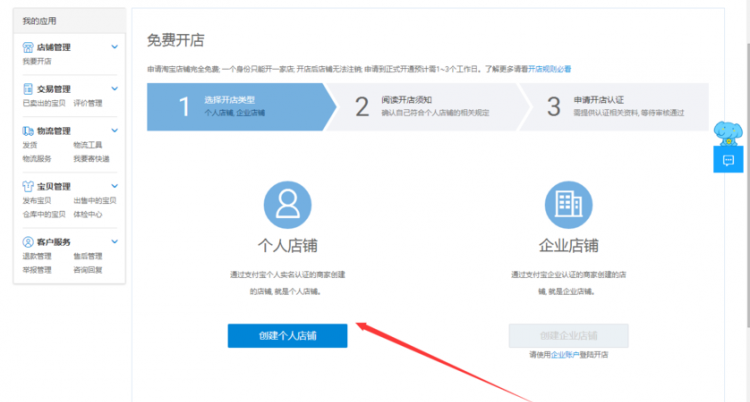The height and width of the screenshot is (402, 750).
Task: Open the blue chat message icon
Action: [728, 160]
